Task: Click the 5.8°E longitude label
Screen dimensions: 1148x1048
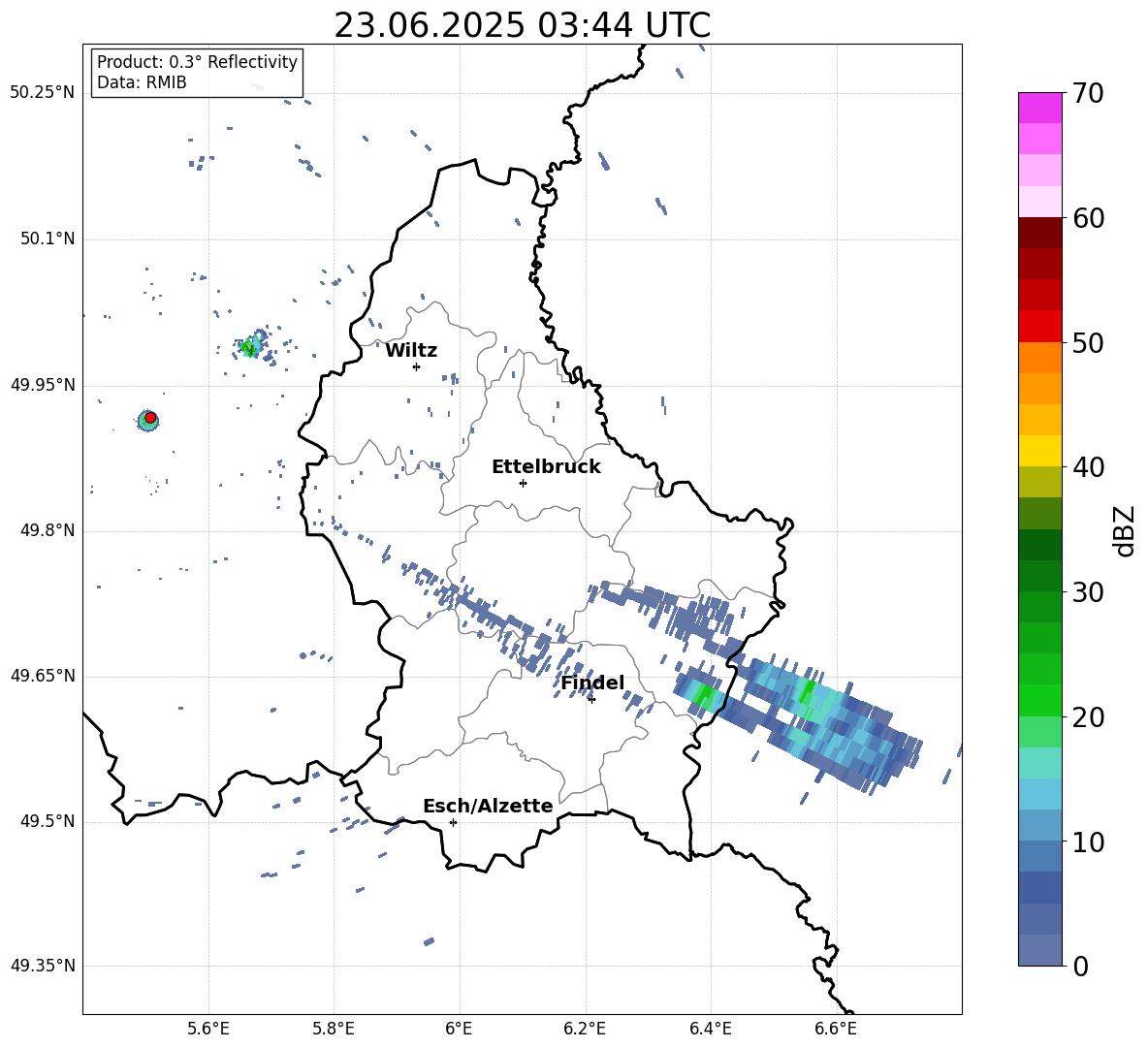Action: 334,1029
